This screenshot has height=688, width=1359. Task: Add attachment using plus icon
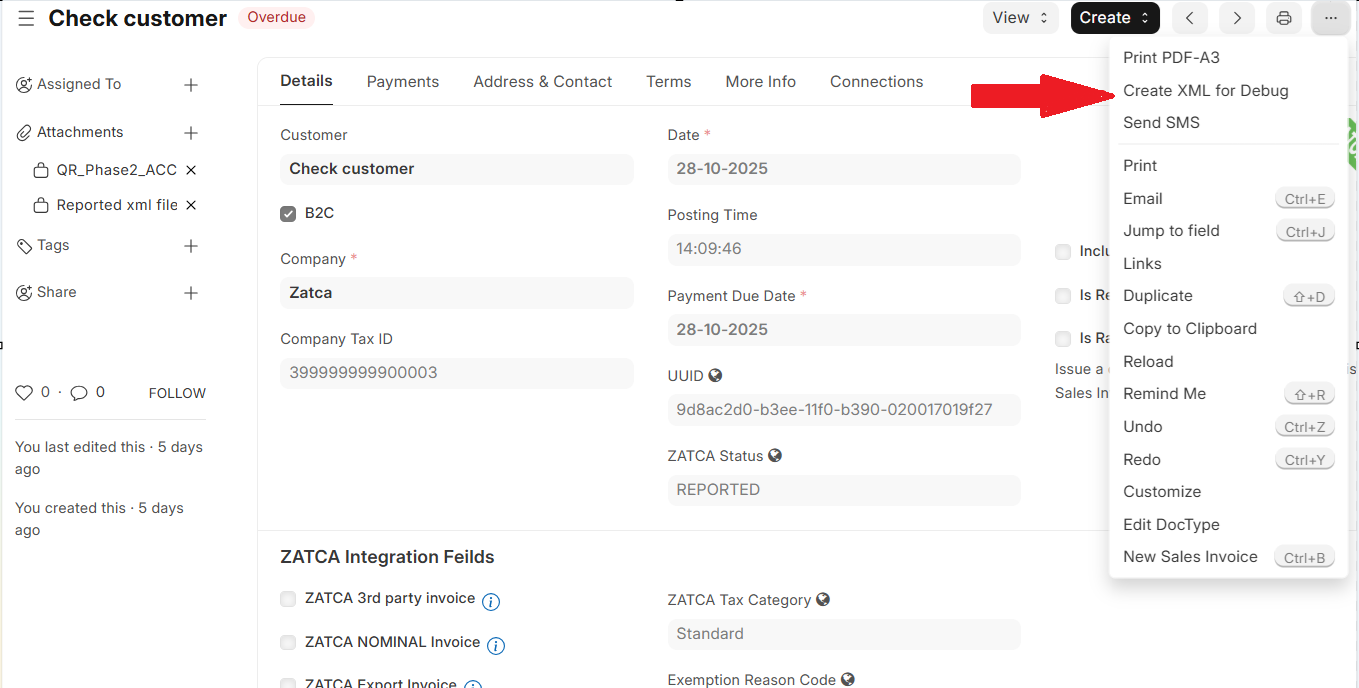[191, 133]
